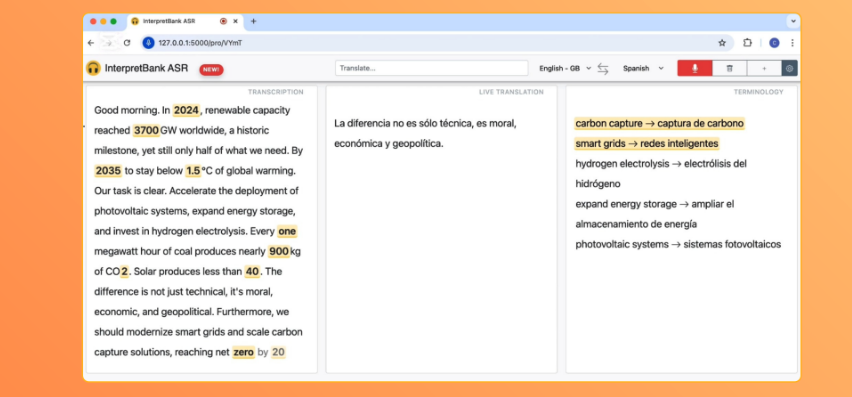Click the InterpretBank ASR app title

click(x=146, y=68)
